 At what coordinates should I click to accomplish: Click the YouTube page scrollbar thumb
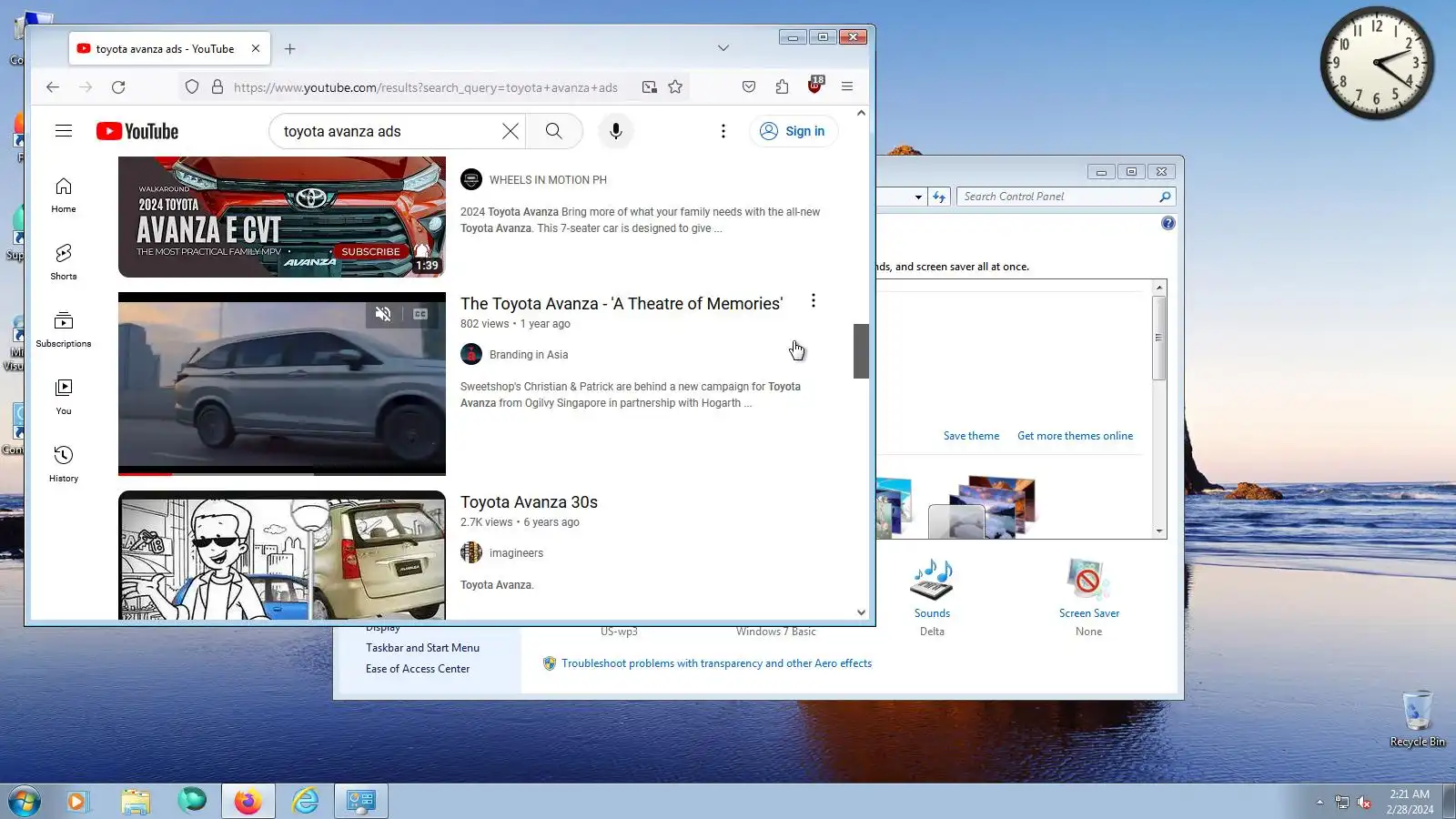pyautogui.click(x=861, y=350)
